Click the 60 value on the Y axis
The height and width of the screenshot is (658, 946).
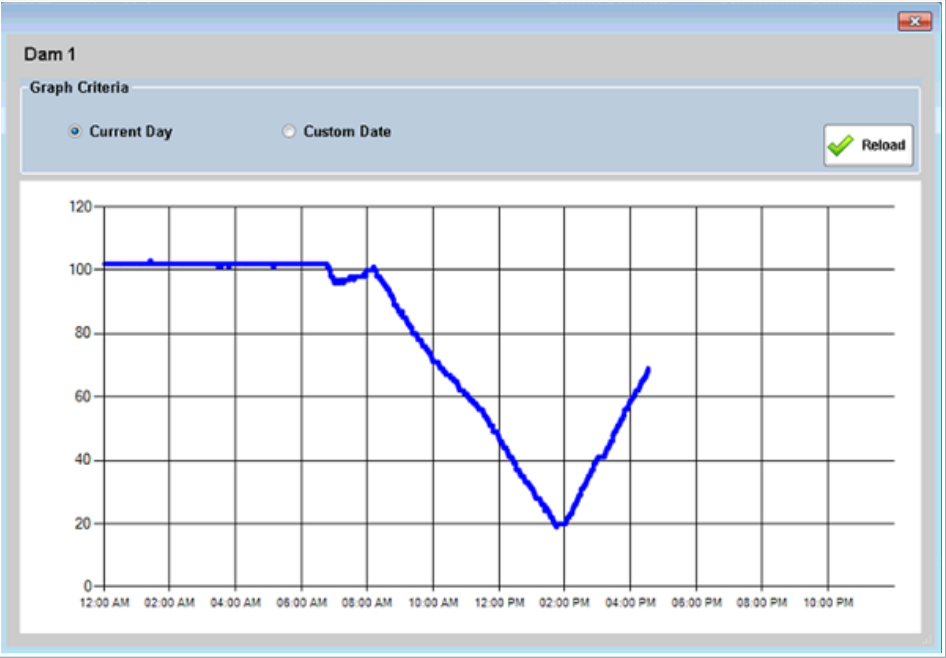pyautogui.click(x=83, y=397)
